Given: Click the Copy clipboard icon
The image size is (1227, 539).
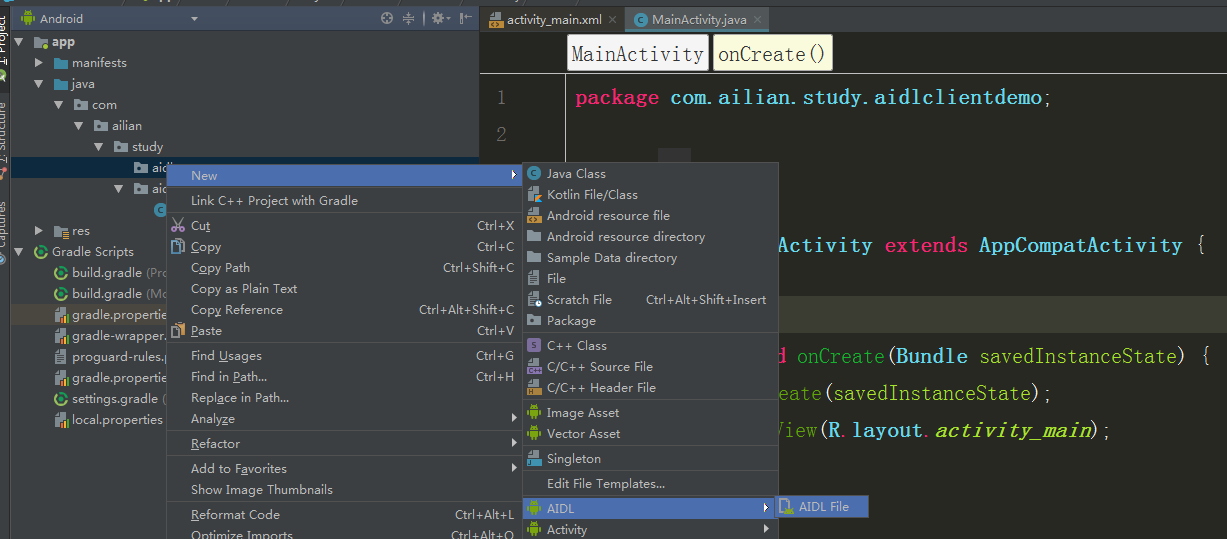Looking at the screenshot, I should (x=178, y=247).
